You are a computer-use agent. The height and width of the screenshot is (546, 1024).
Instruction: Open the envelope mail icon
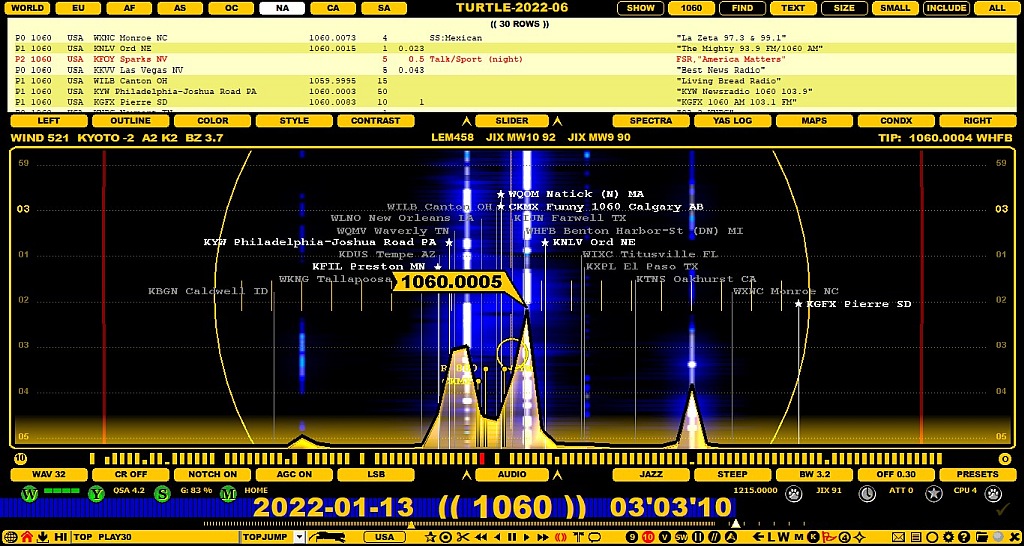click(x=898, y=537)
